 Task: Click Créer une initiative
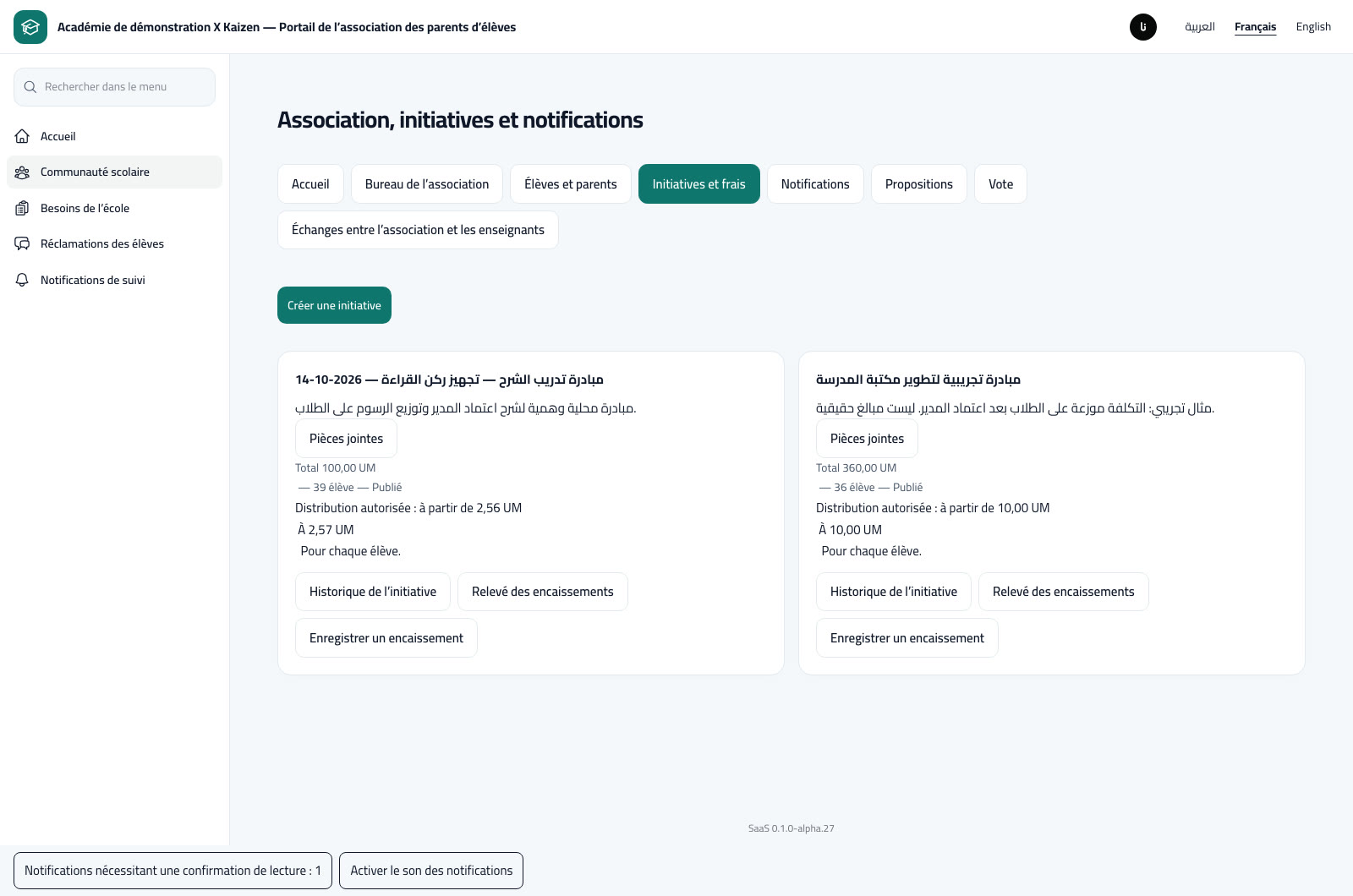(334, 305)
